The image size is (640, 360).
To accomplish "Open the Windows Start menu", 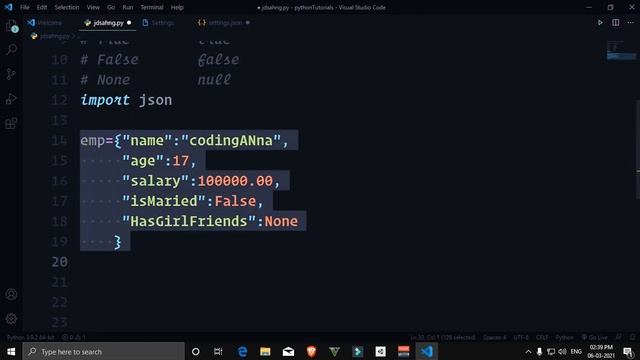I will [11, 351].
